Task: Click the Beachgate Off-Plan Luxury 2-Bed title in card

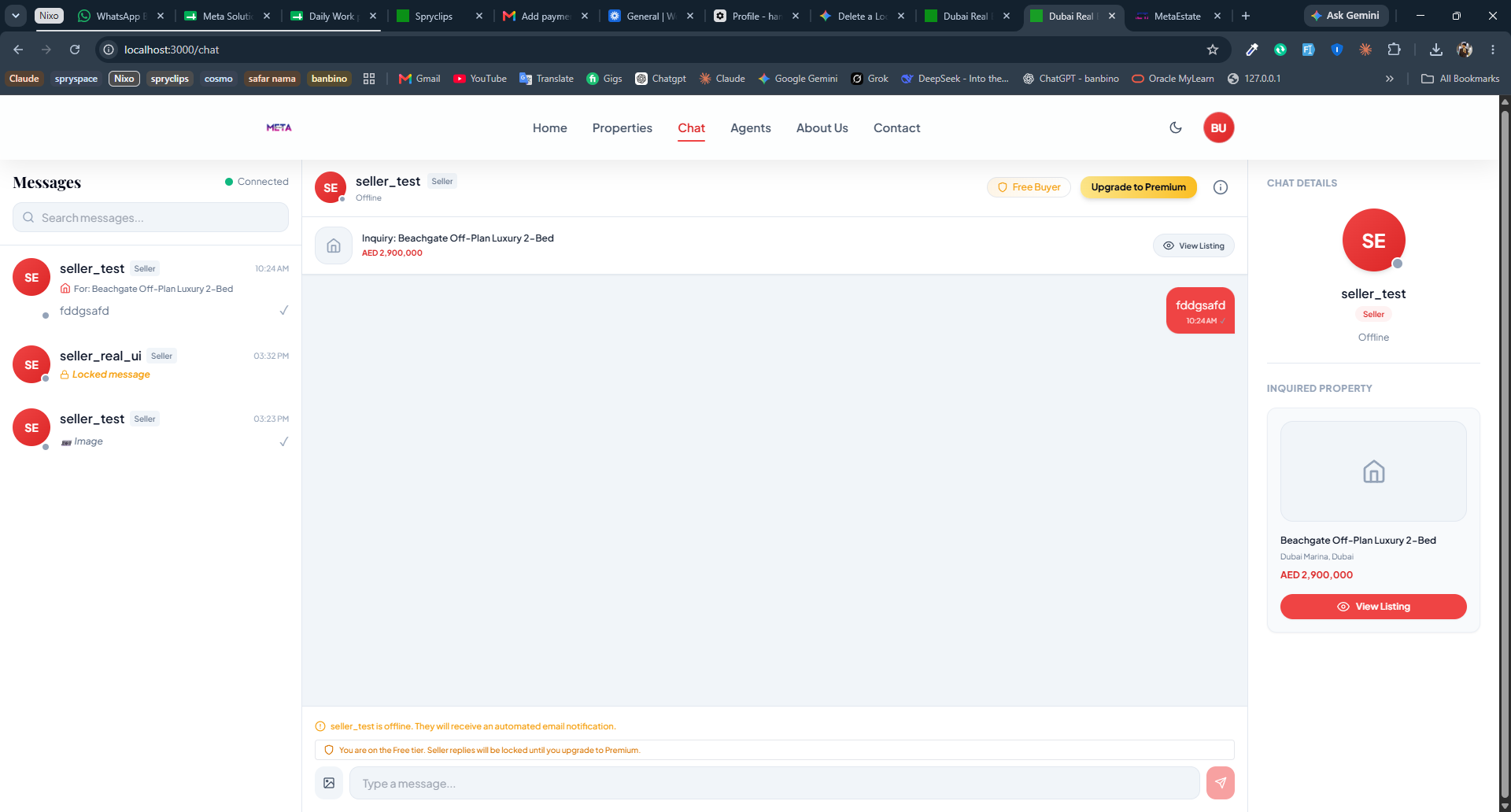Action: (x=1358, y=541)
